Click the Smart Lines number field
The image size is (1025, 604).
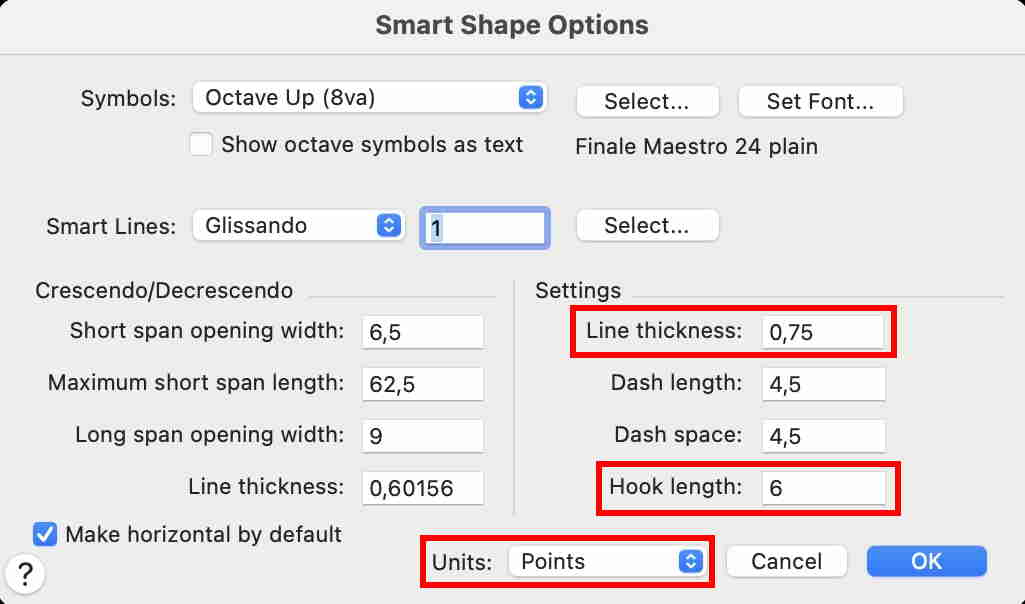point(485,227)
